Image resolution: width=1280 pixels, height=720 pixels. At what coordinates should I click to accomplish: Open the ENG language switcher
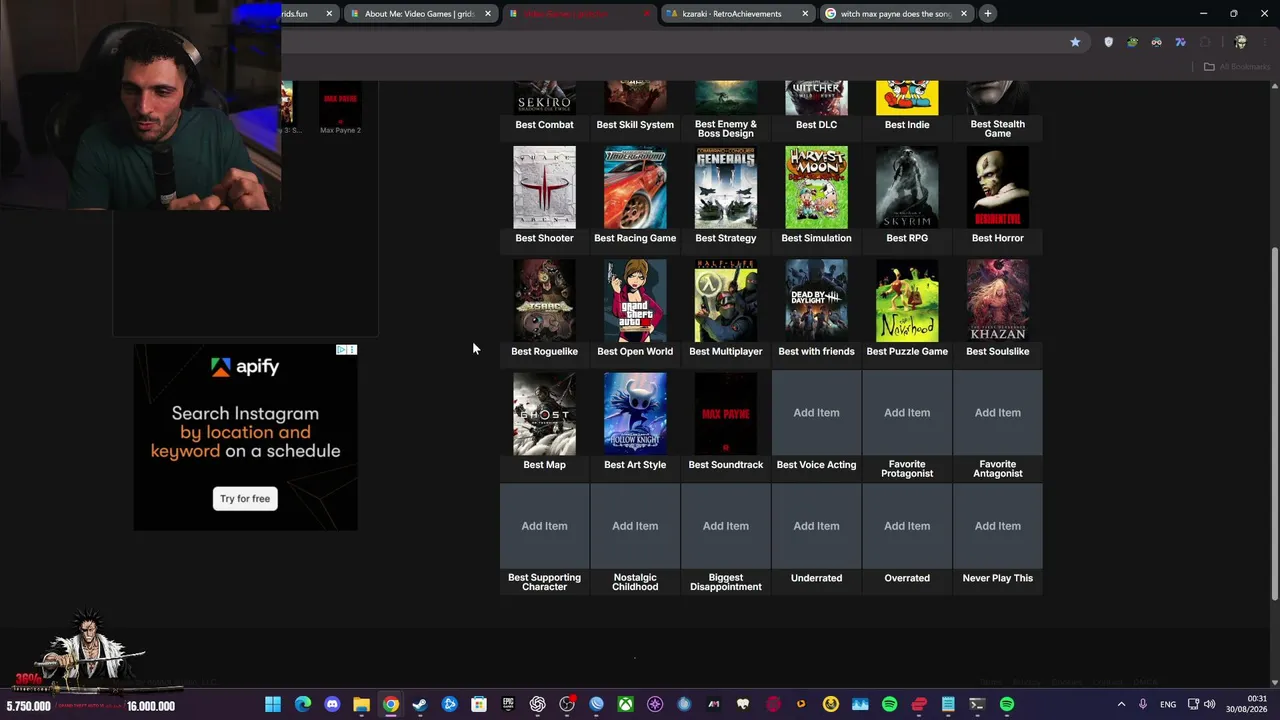click(1168, 705)
